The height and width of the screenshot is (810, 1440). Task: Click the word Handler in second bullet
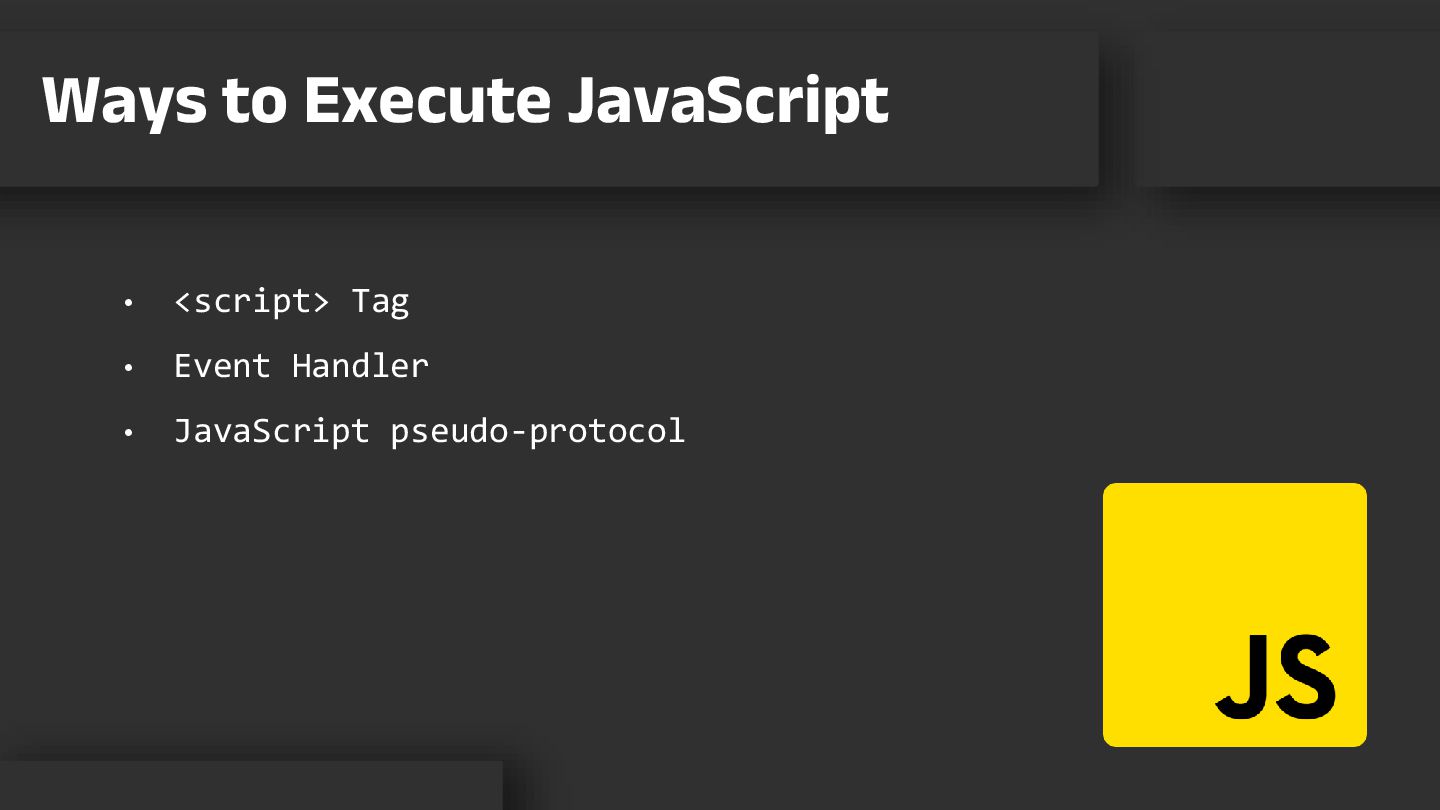[360, 366]
